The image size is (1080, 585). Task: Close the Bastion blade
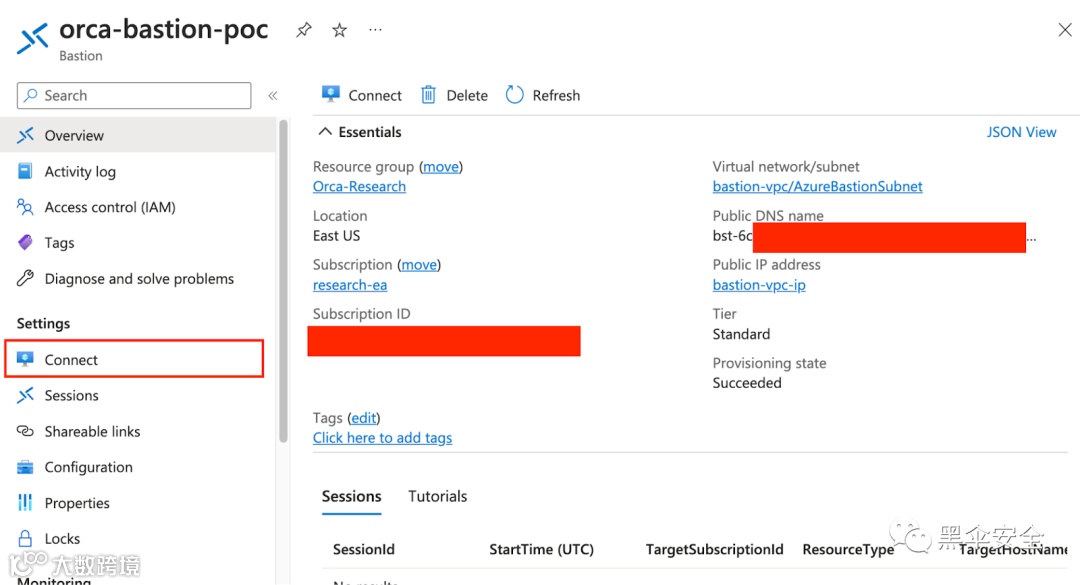point(1065,30)
